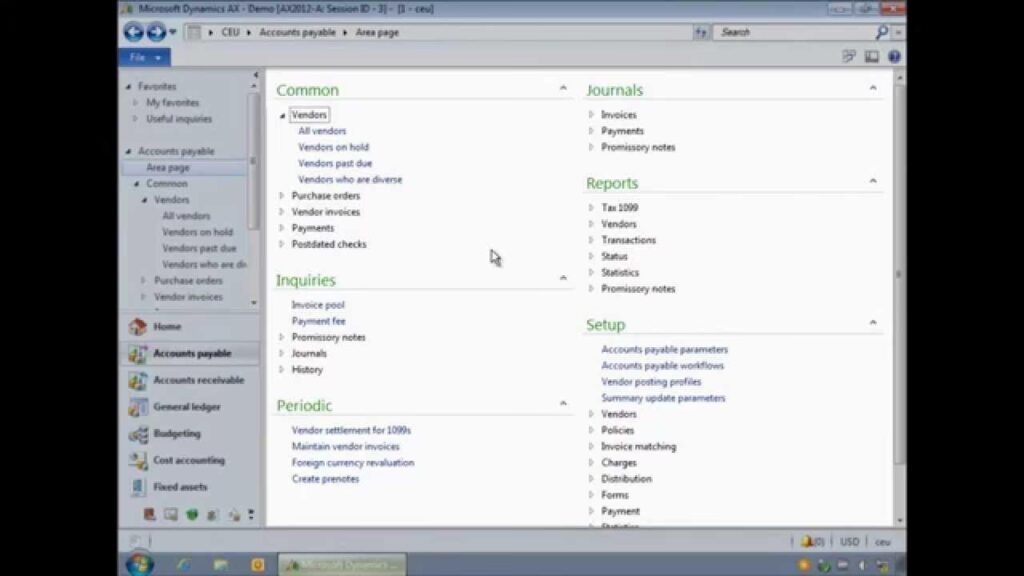The height and width of the screenshot is (576, 1024).
Task: Open the Help icon in the toolbar
Action: (894, 57)
